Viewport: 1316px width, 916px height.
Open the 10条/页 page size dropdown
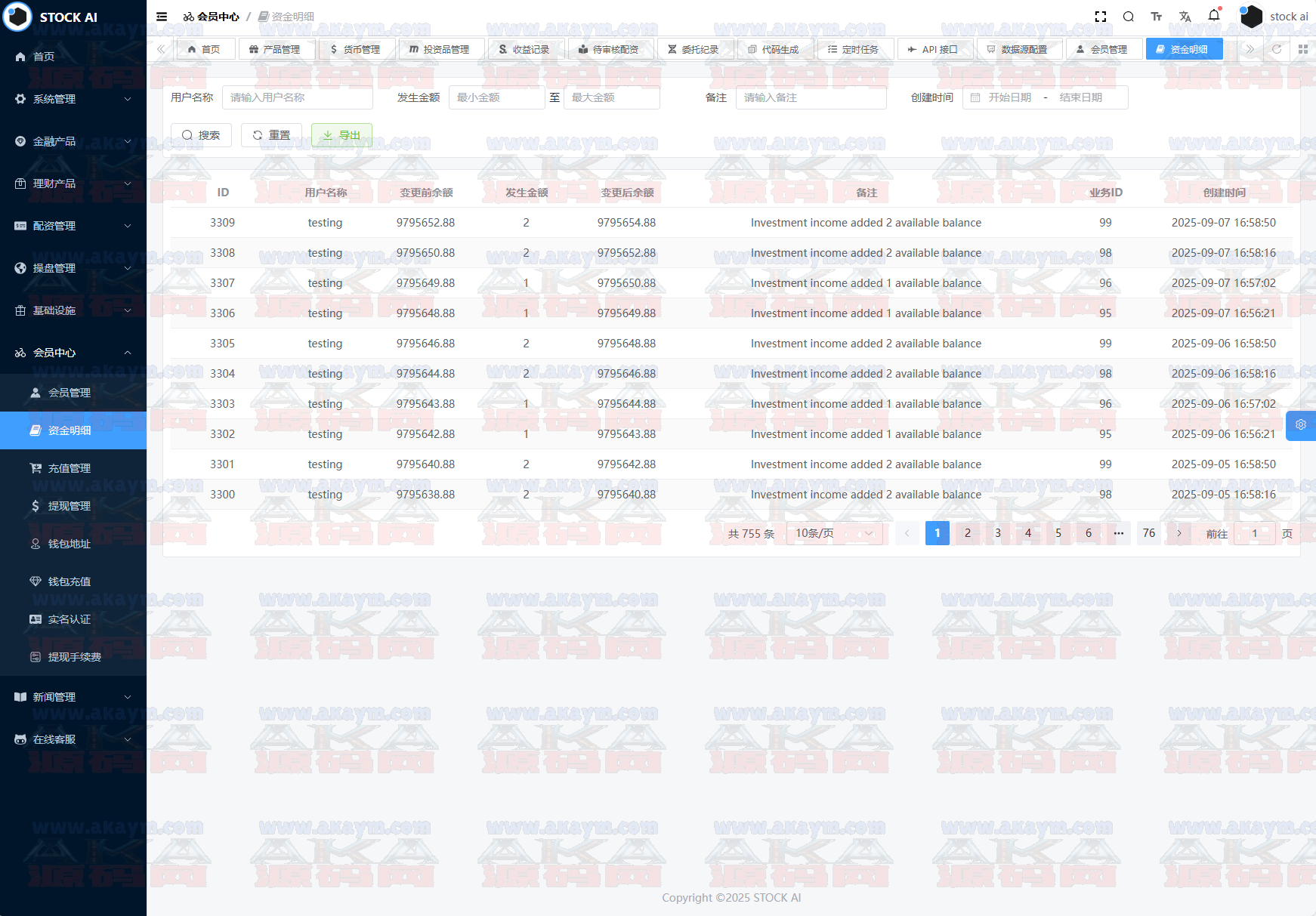[x=834, y=533]
